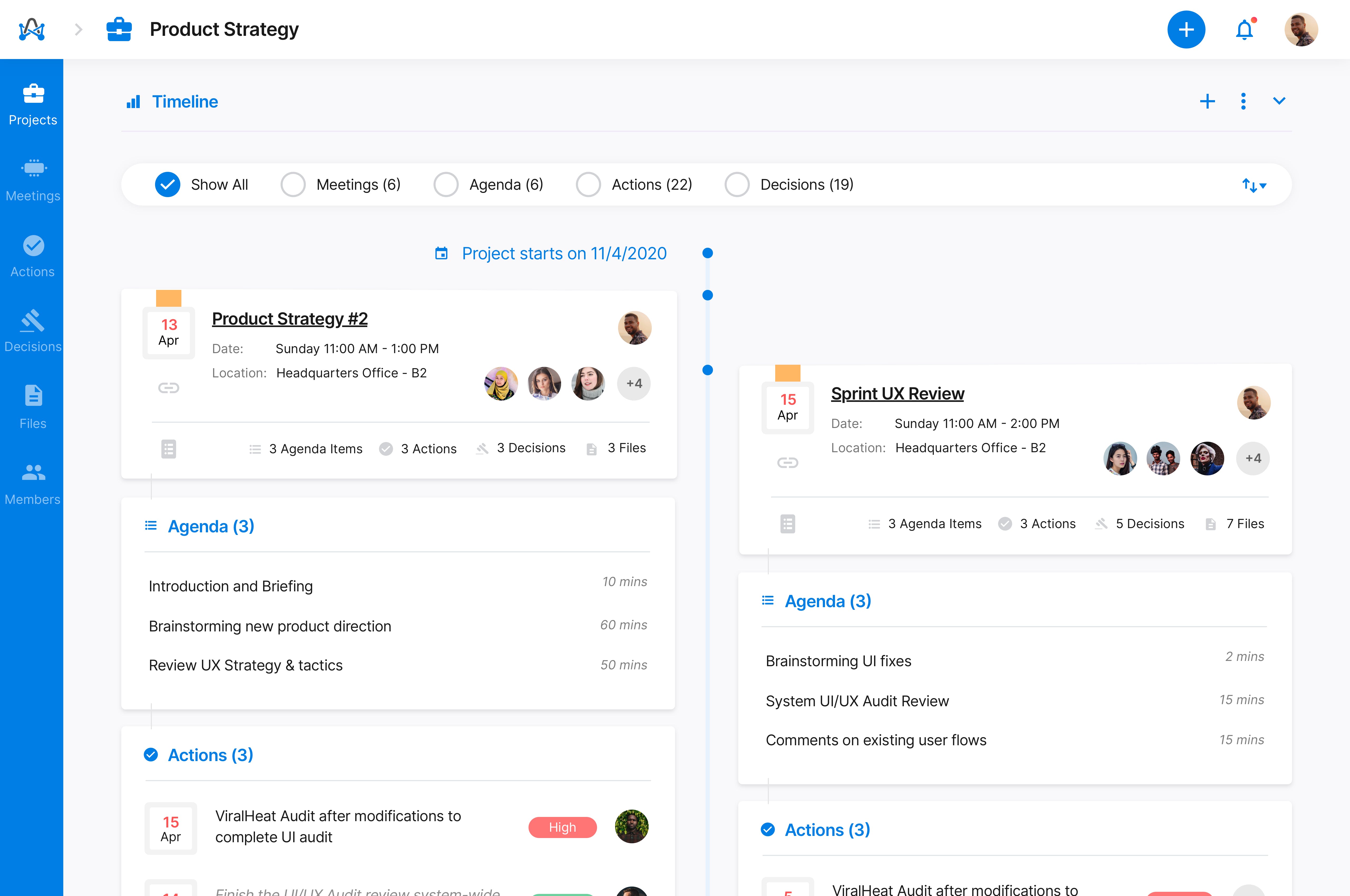Open Files section in sidebar
The width and height of the screenshot is (1350, 896).
[x=33, y=406]
